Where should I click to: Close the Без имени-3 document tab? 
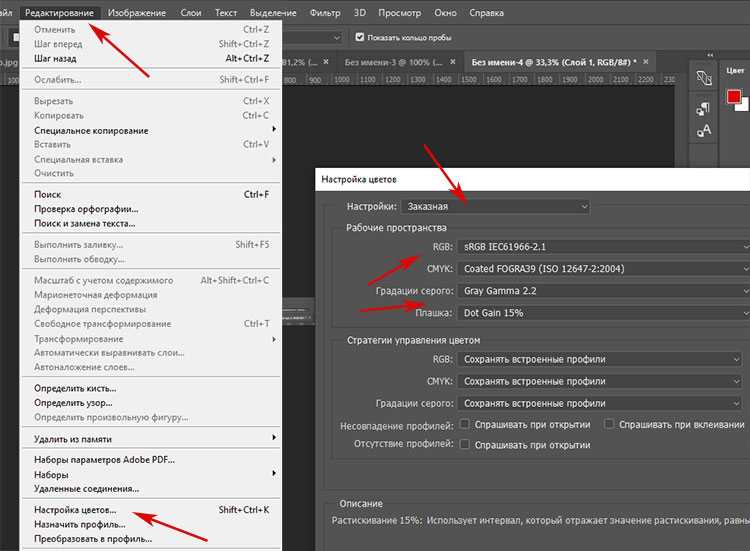[x=452, y=62]
